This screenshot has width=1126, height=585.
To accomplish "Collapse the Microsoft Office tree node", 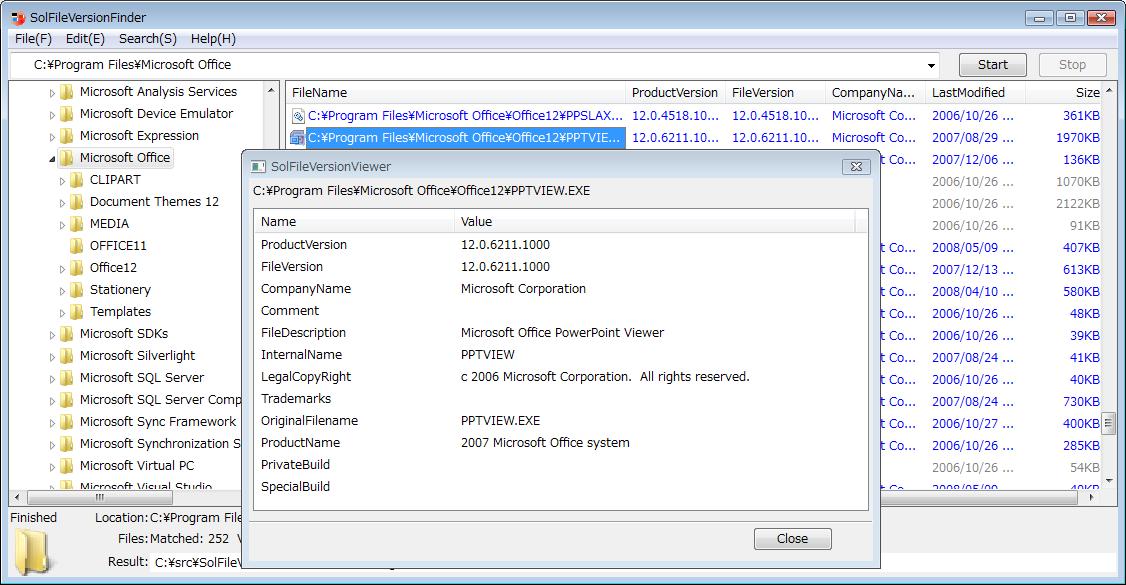I will 52,159.
